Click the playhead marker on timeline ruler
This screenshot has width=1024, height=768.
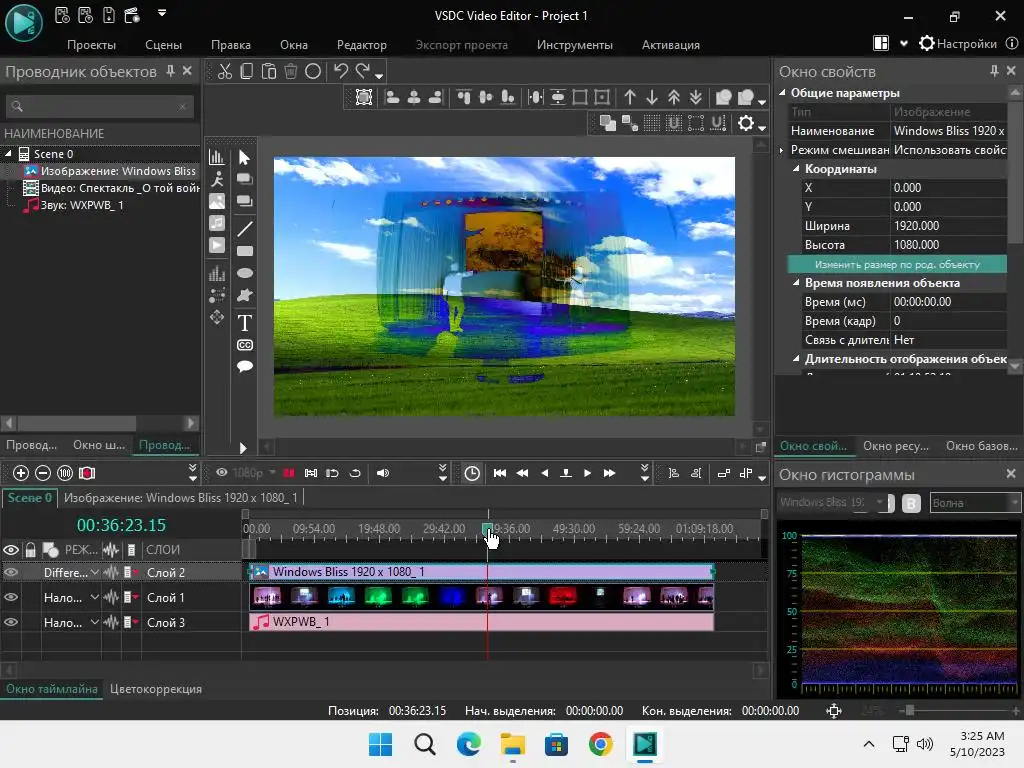click(x=487, y=528)
